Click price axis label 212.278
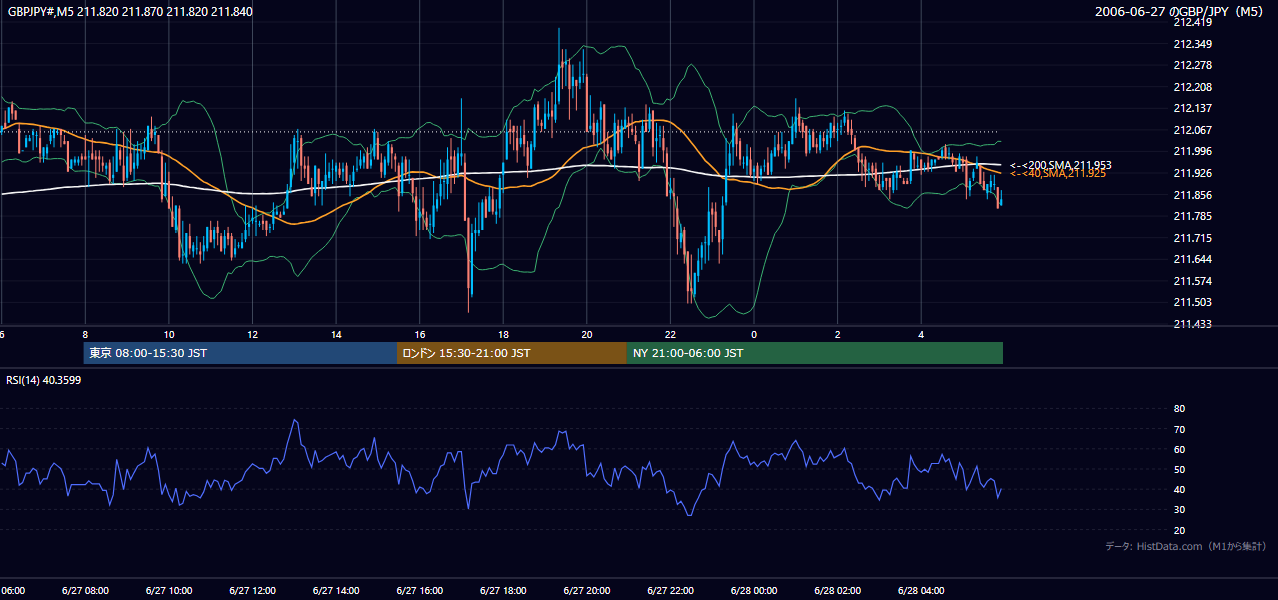 (x=1193, y=65)
